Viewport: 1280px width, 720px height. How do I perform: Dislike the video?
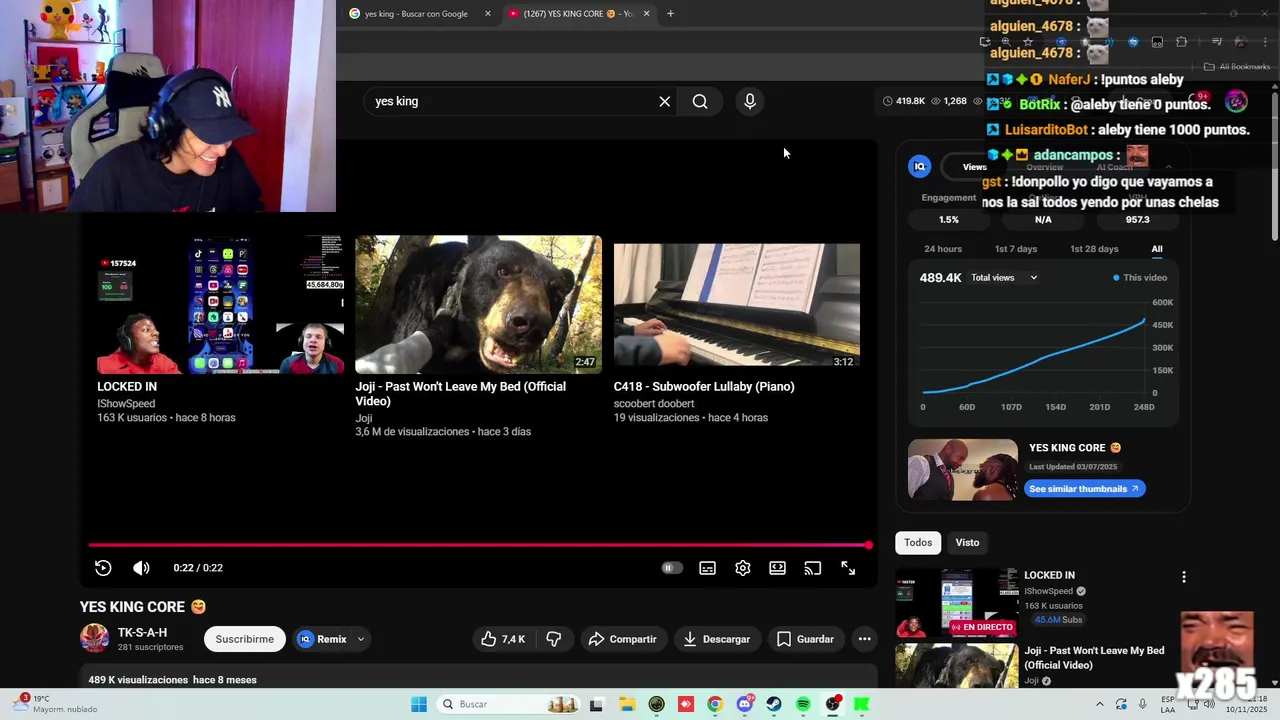553,639
